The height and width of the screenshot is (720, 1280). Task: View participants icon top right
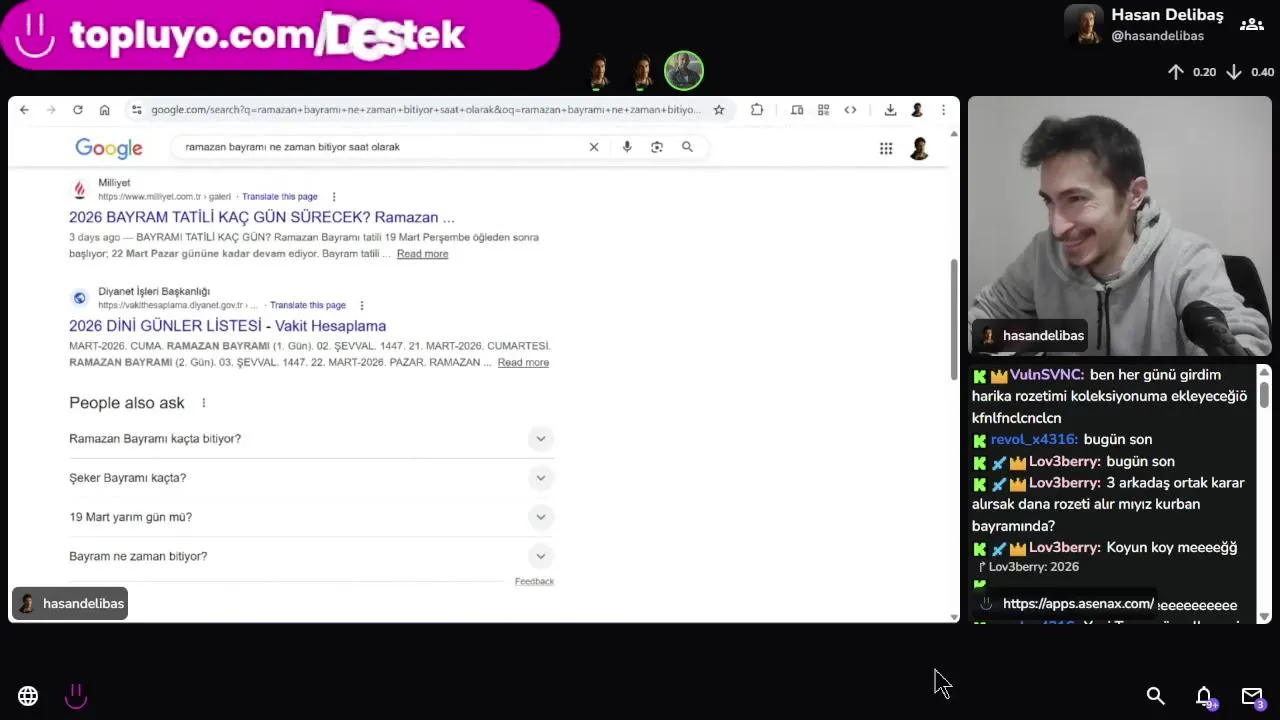1251,24
